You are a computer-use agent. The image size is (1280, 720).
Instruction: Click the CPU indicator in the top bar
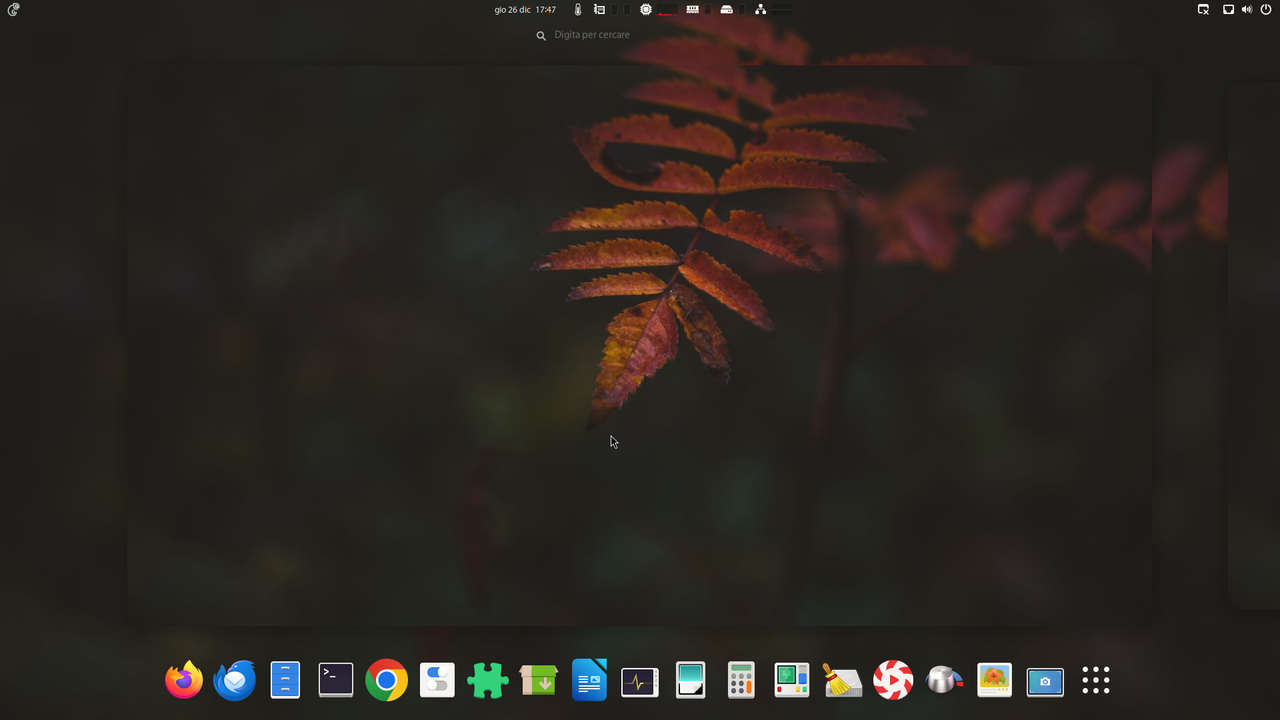[646, 9]
